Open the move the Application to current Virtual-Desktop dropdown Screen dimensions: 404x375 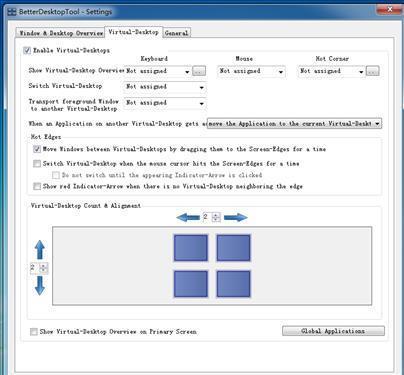click(295, 124)
